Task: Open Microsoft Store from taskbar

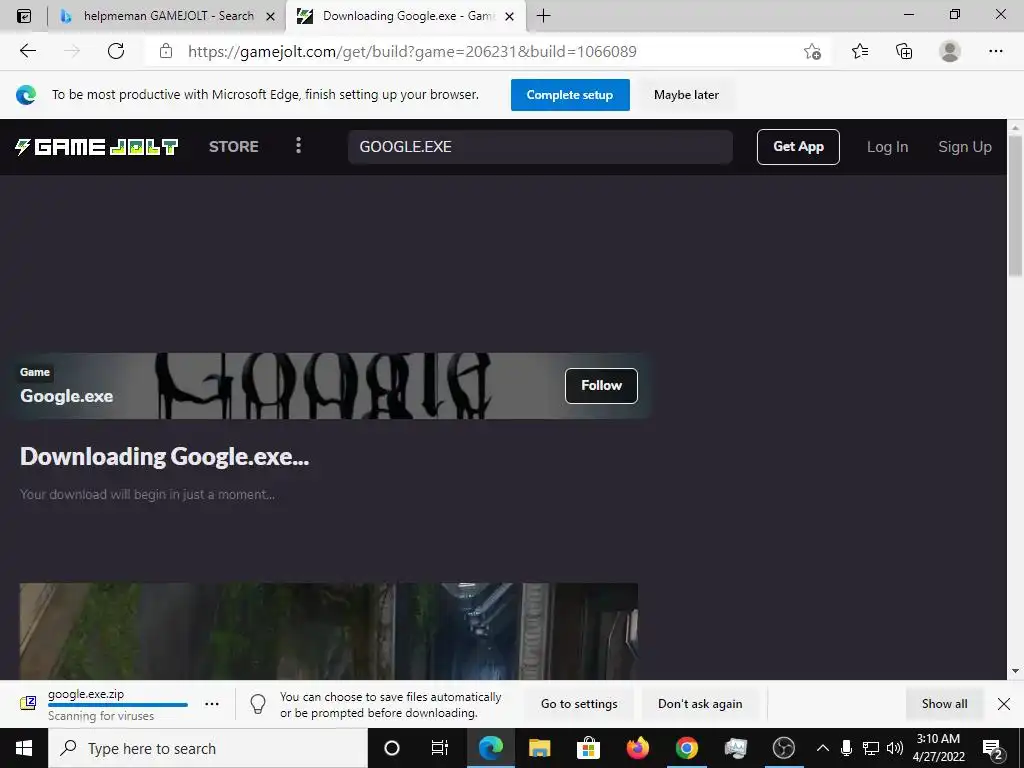Action: click(x=588, y=748)
